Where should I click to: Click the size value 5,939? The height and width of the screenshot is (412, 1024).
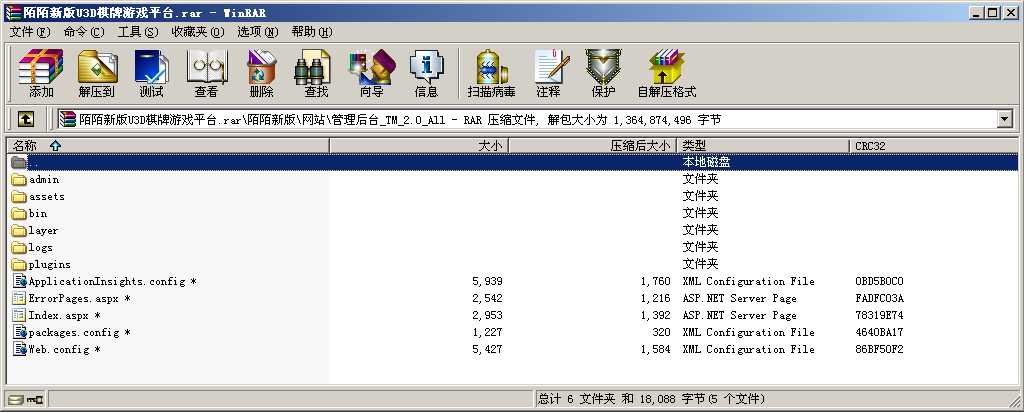tap(487, 281)
